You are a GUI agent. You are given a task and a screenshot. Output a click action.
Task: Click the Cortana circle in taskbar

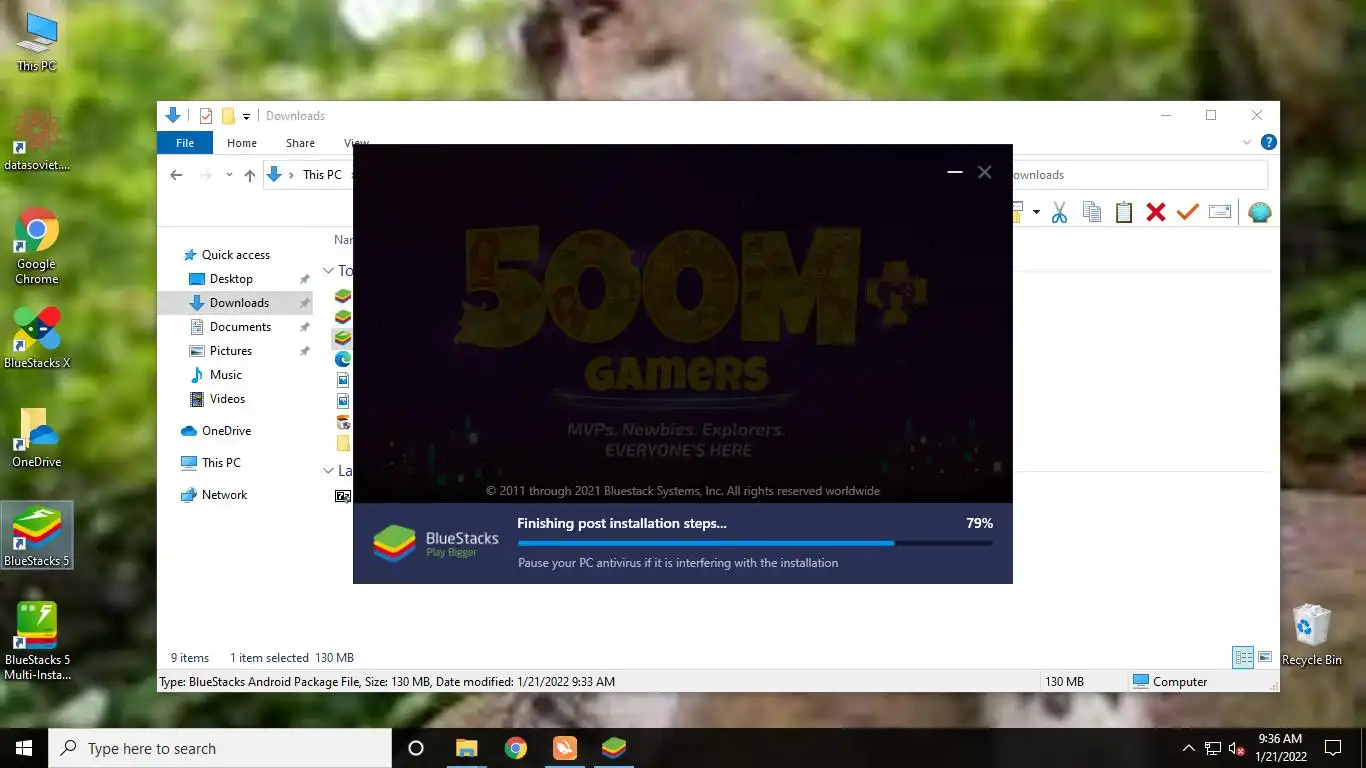click(416, 748)
